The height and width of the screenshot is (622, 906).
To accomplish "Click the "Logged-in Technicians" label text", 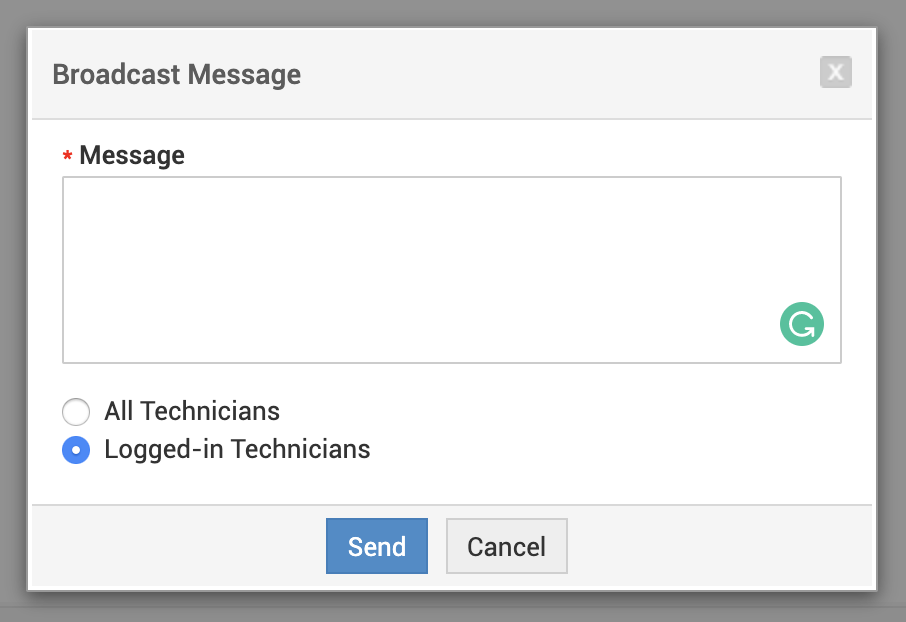I will pyautogui.click(x=237, y=449).
